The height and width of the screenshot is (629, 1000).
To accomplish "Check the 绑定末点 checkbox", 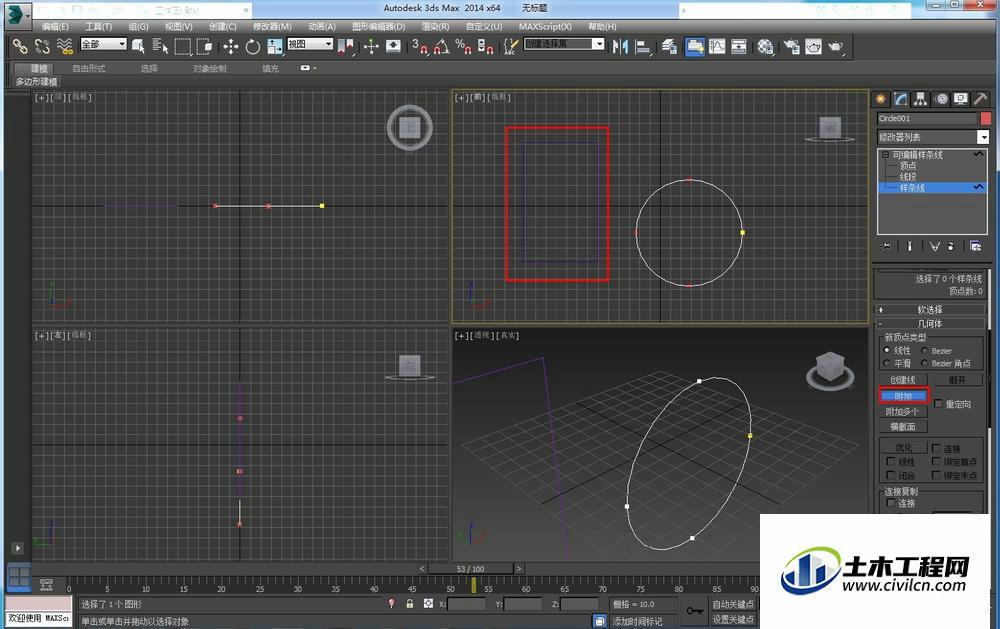I will coord(936,475).
